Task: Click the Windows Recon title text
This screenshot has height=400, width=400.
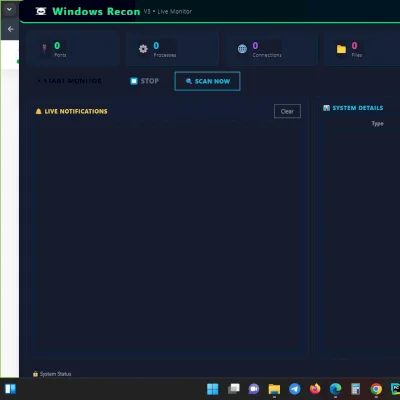Action: point(96,11)
